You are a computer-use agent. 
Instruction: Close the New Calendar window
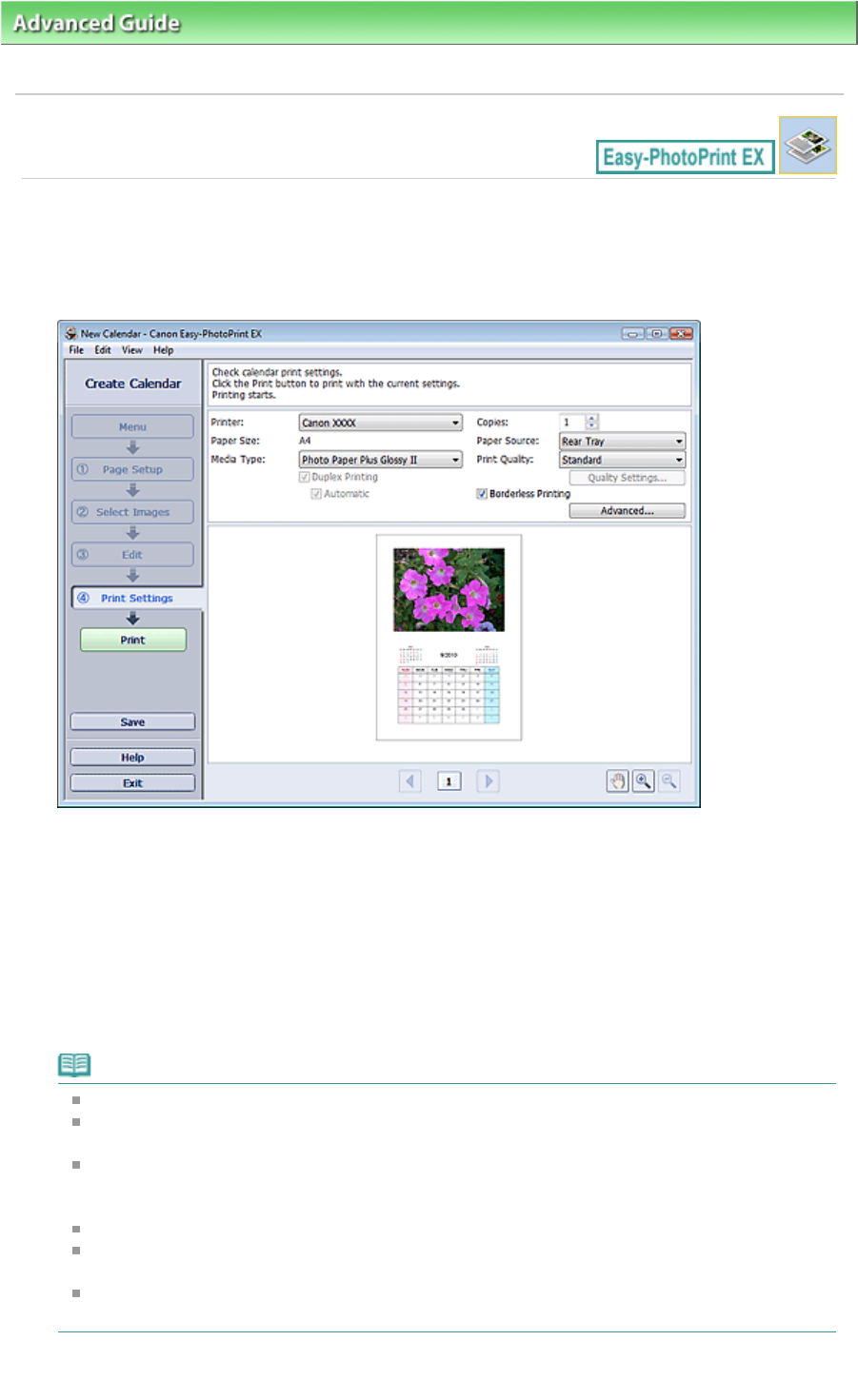[x=681, y=333]
